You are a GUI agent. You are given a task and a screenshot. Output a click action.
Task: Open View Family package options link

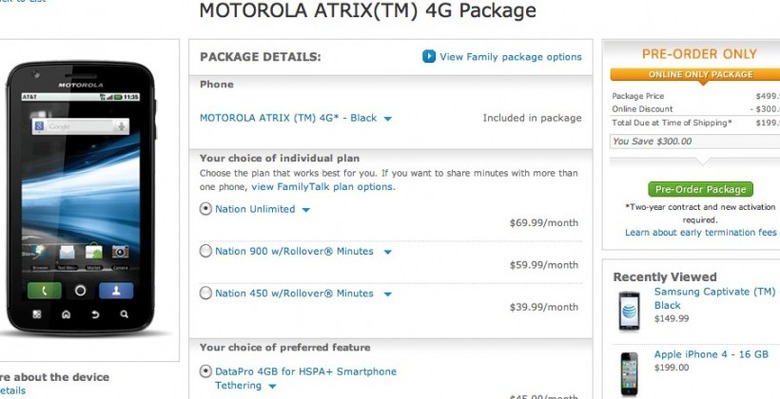point(510,57)
